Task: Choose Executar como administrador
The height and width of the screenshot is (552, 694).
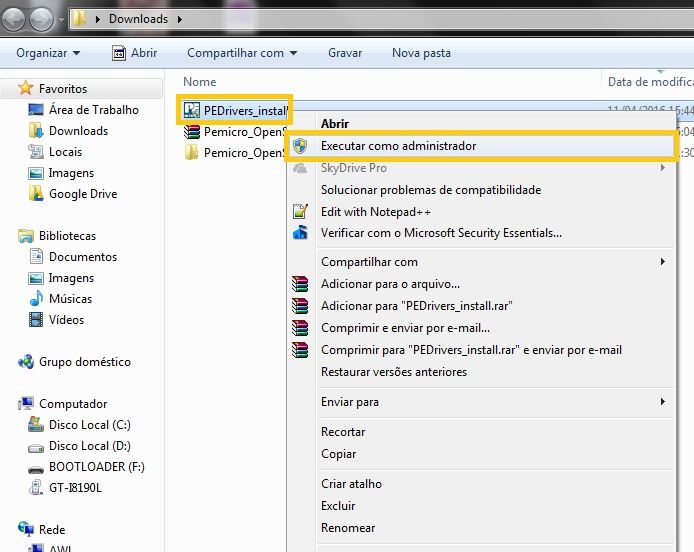Action: tap(481, 146)
